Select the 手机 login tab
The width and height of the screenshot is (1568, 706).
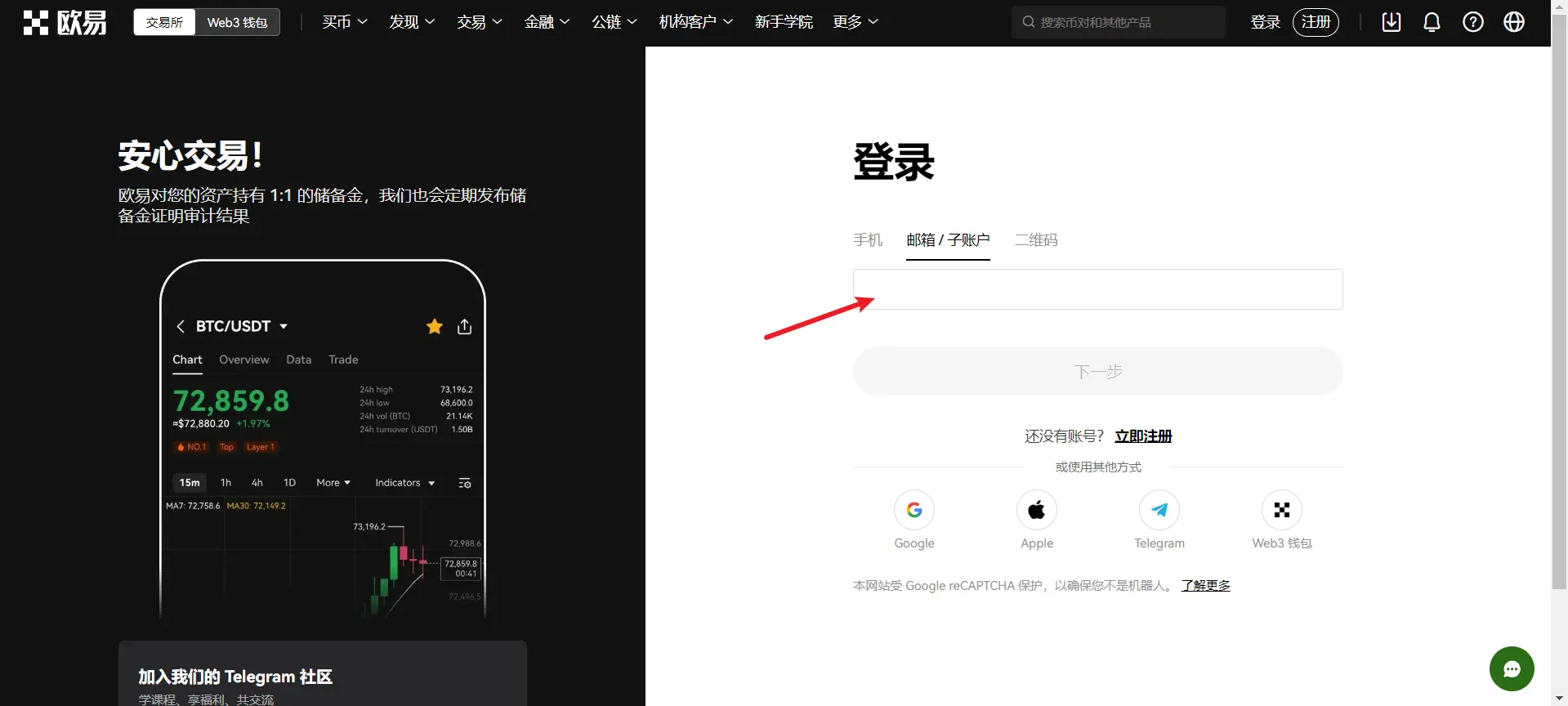point(868,239)
